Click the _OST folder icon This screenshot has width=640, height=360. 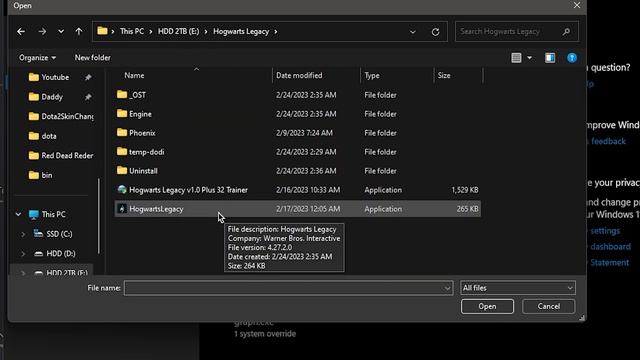tap(122, 95)
